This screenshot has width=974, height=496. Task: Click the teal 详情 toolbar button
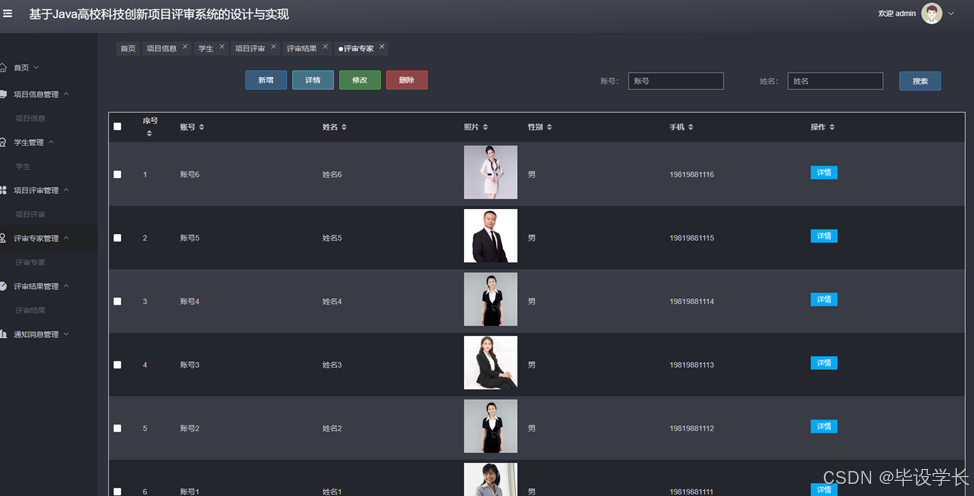[x=313, y=80]
